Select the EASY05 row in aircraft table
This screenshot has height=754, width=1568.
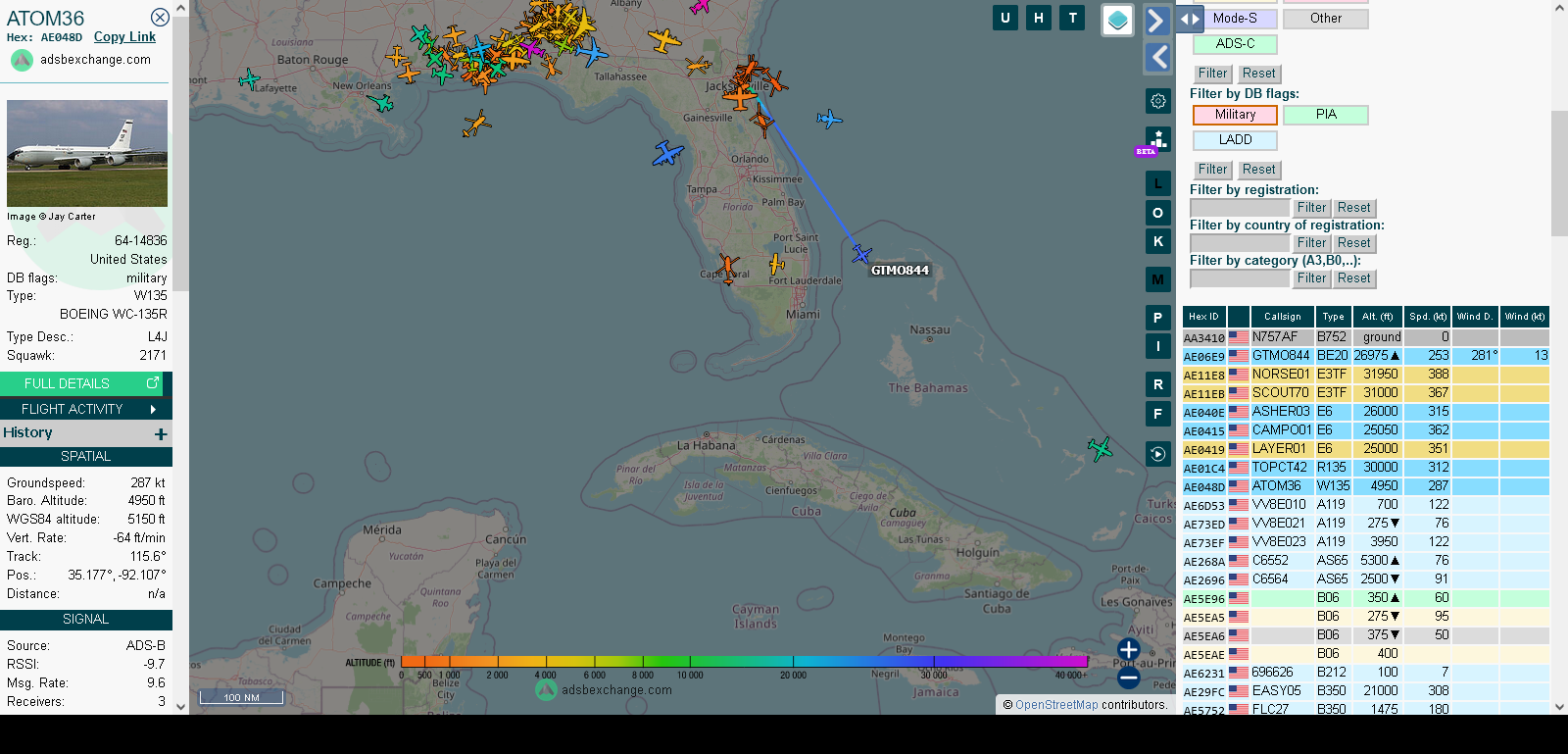[1365, 691]
